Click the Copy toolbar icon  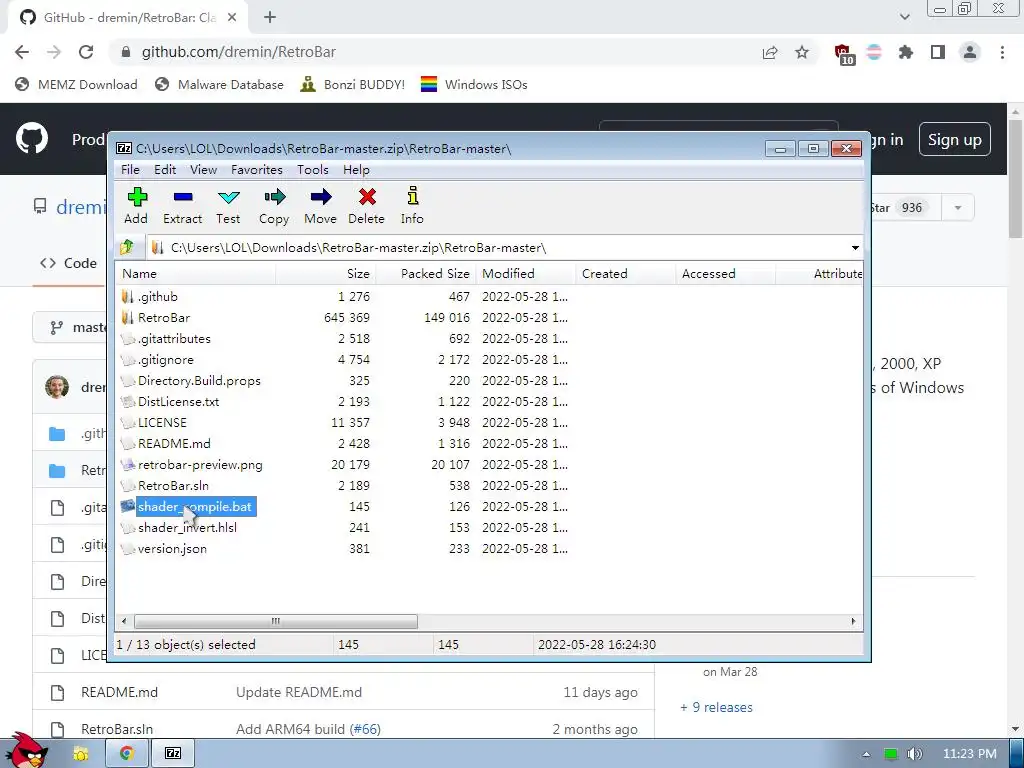tap(274, 197)
